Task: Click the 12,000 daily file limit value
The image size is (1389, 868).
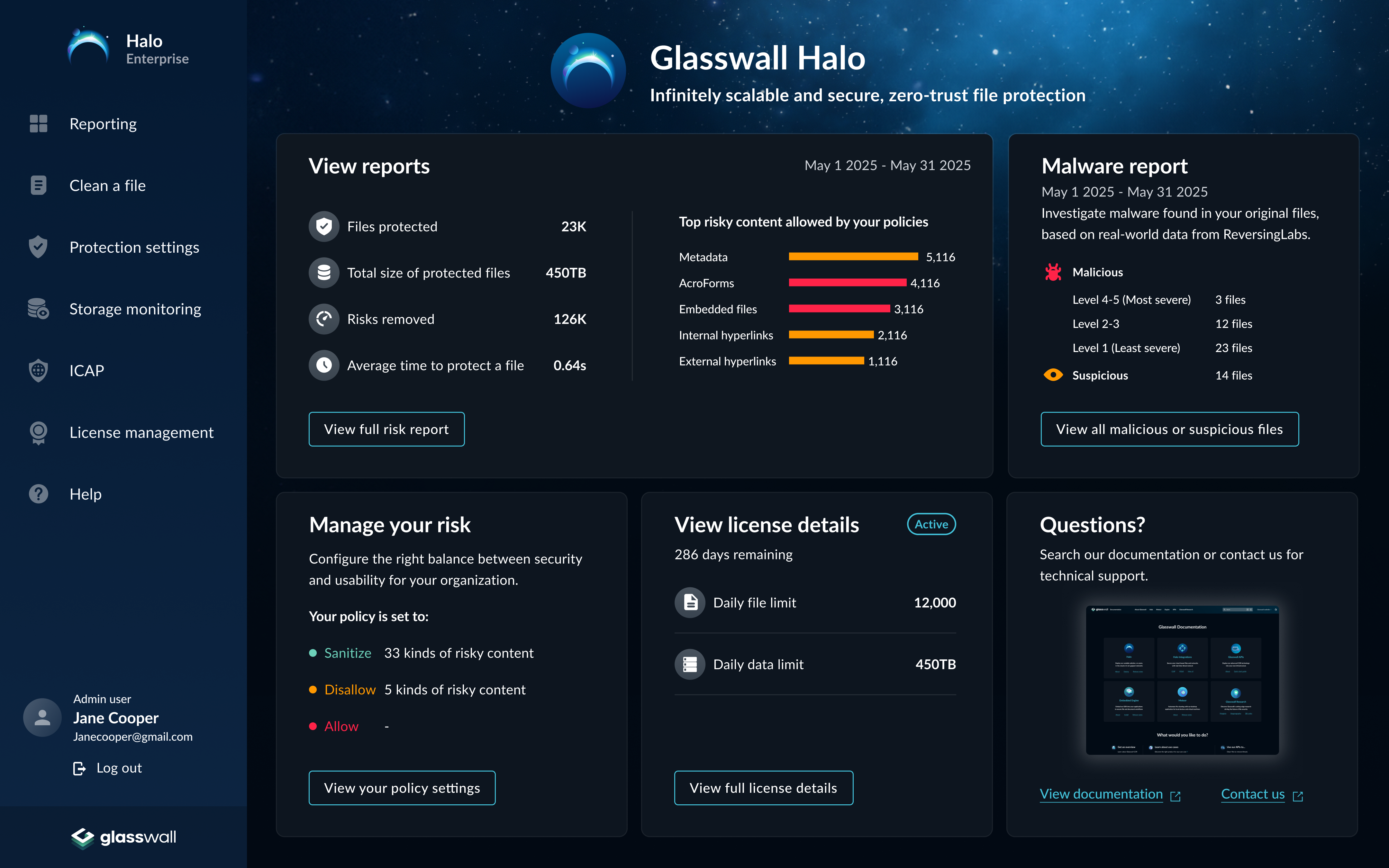Action: [x=935, y=602]
